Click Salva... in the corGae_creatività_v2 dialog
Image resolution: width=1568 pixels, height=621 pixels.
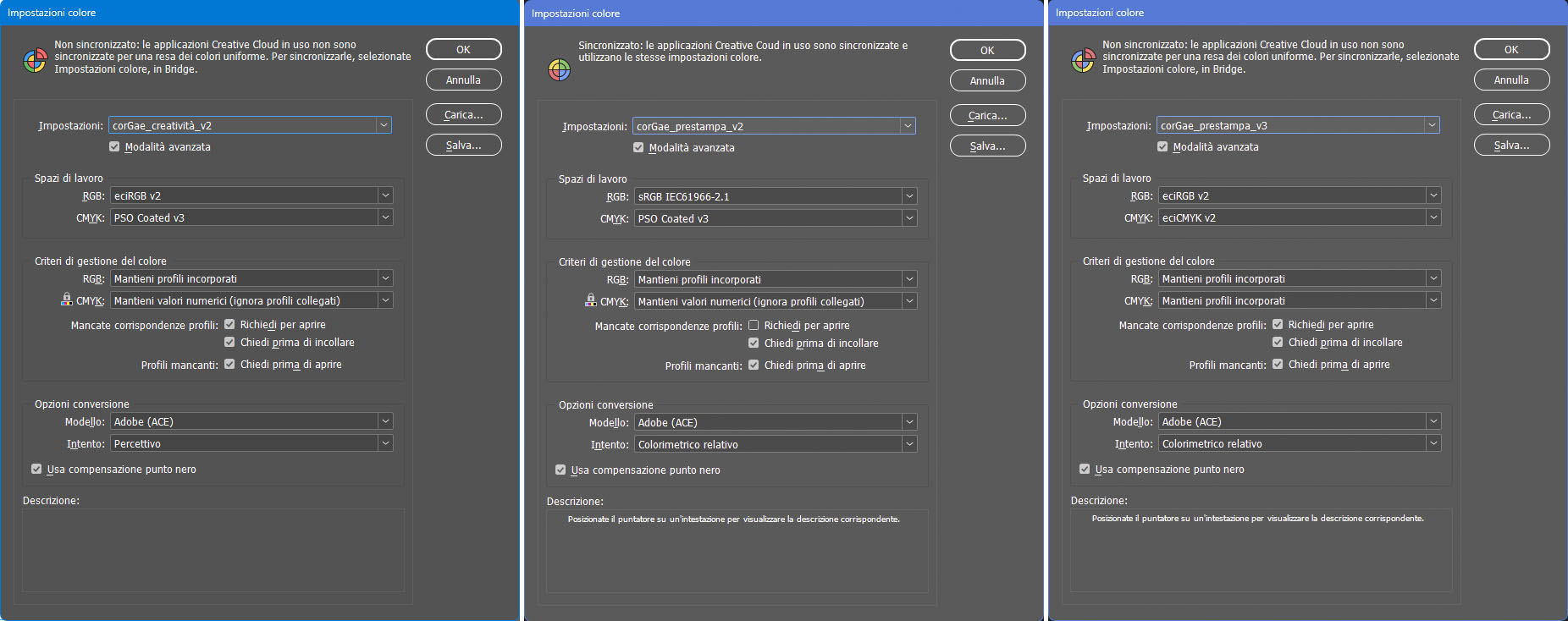[463, 146]
